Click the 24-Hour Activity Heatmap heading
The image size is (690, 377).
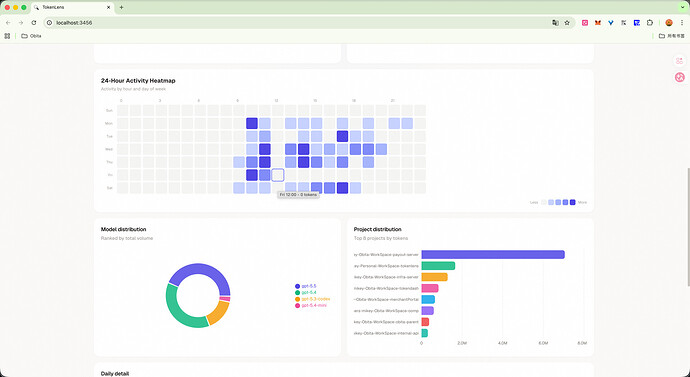(x=138, y=81)
